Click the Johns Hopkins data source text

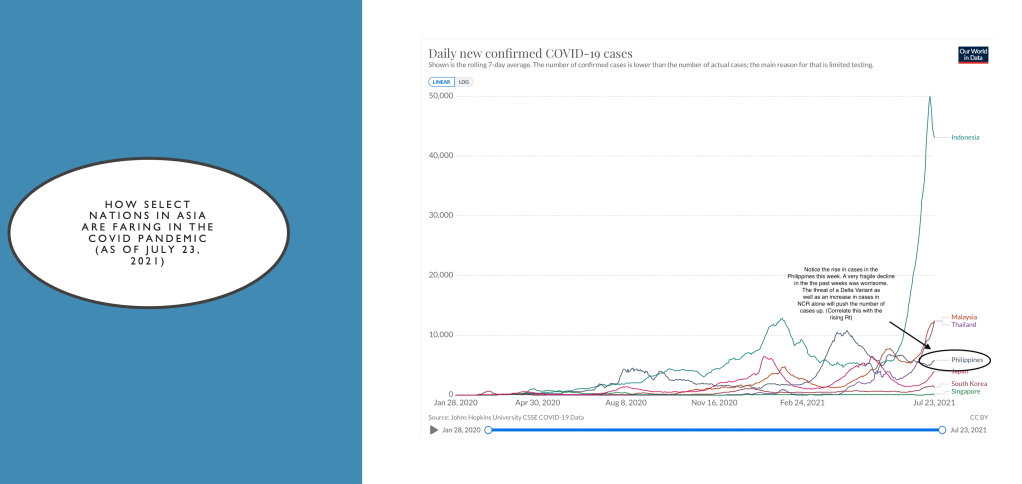pyautogui.click(x=505, y=416)
